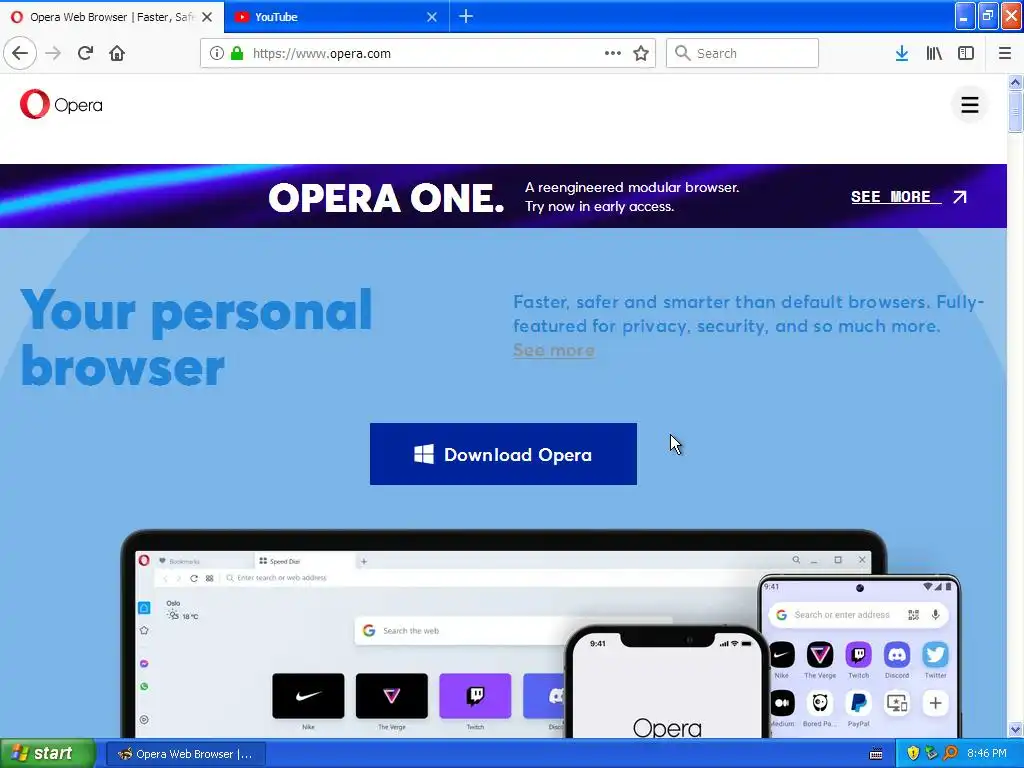Click the magnifier system tray icon
Viewport: 1024px width, 768px height.
click(951, 754)
